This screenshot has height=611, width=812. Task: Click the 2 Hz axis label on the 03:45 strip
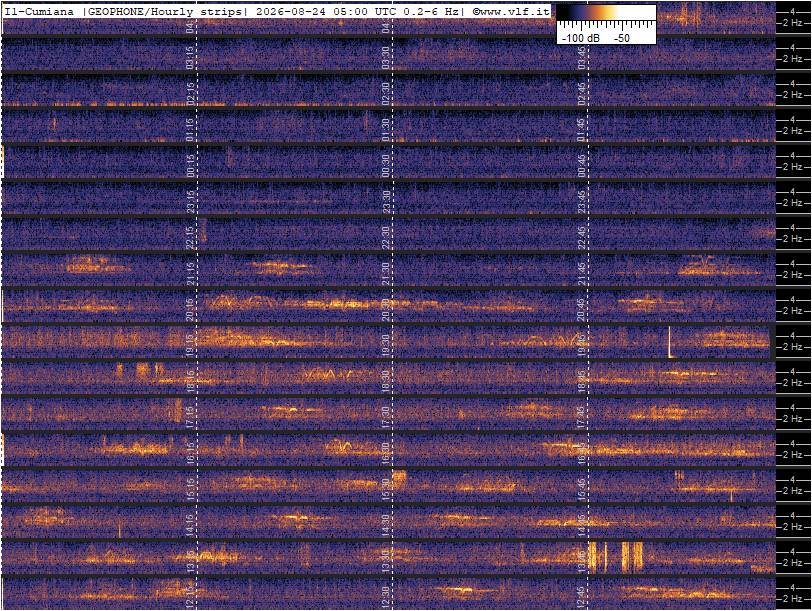(x=792, y=59)
